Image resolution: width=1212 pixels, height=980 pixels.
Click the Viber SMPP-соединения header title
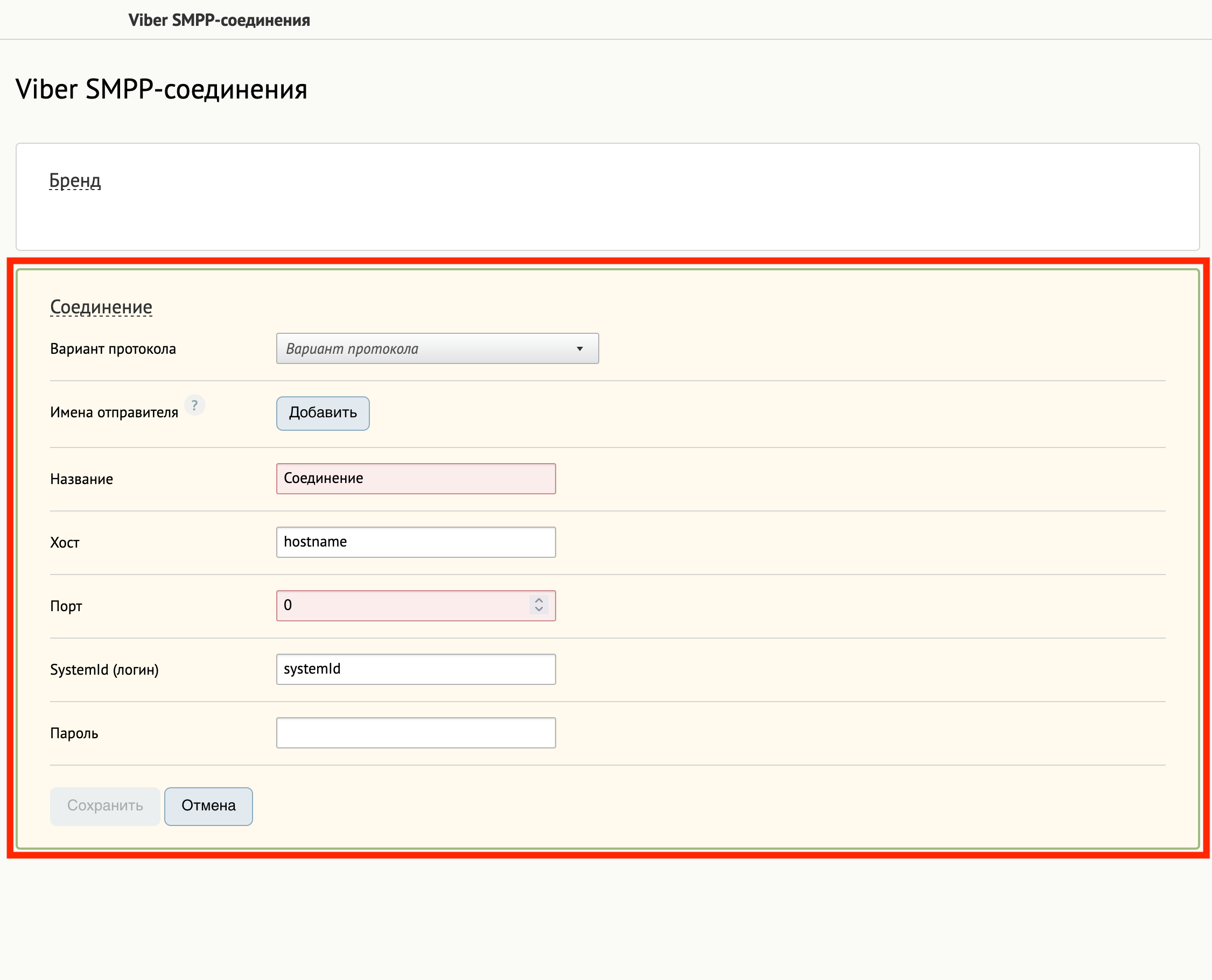click(x=219, y=20)
